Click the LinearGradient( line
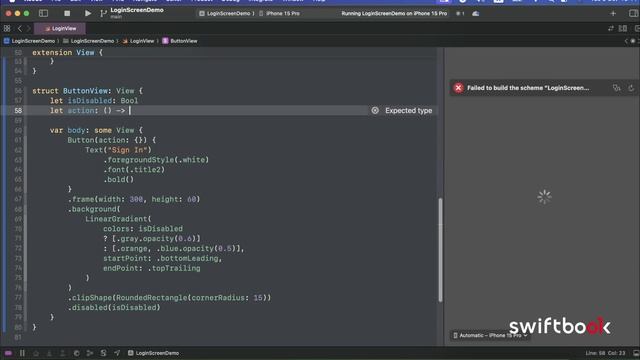The width and height of the screenshot is (640, 360). [x=118, y=219]
